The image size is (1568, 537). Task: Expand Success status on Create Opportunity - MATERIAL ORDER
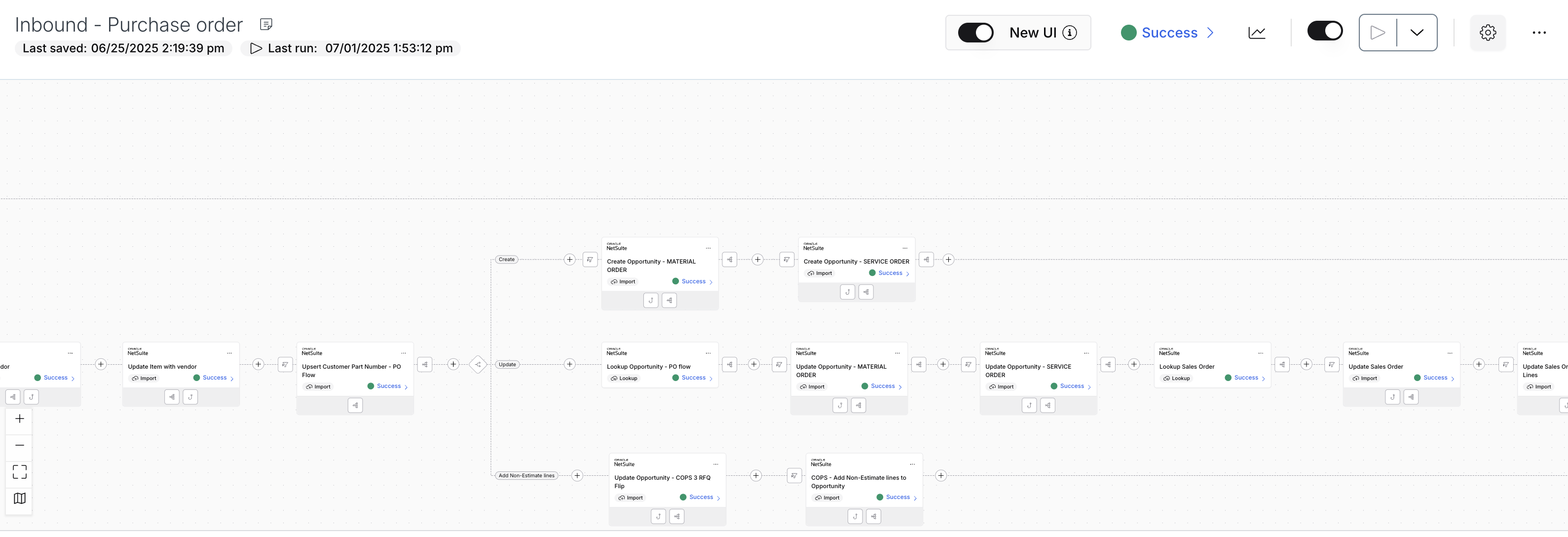point(693,281)
